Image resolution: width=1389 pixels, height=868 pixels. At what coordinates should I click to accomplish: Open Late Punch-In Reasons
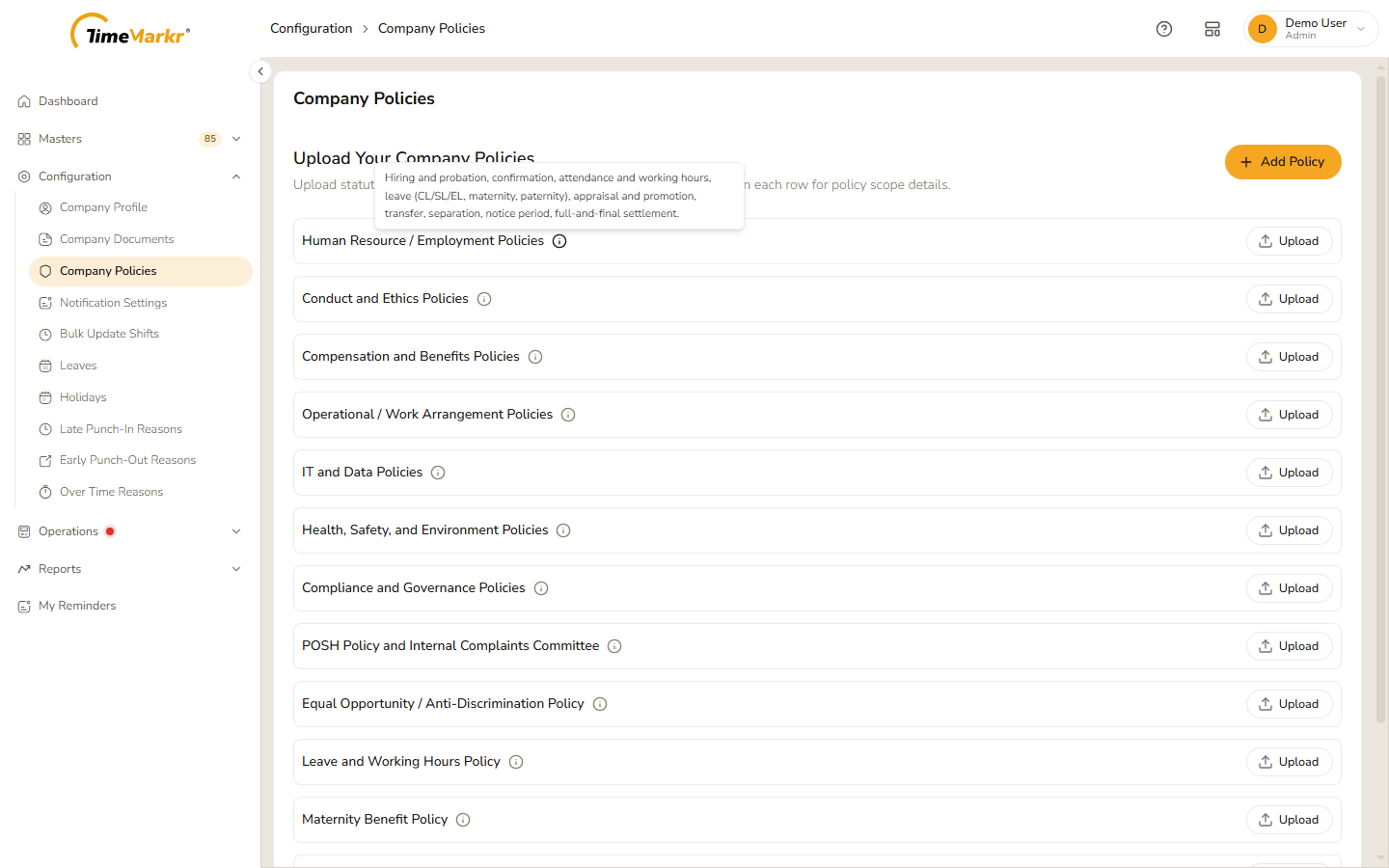(141, 429)
